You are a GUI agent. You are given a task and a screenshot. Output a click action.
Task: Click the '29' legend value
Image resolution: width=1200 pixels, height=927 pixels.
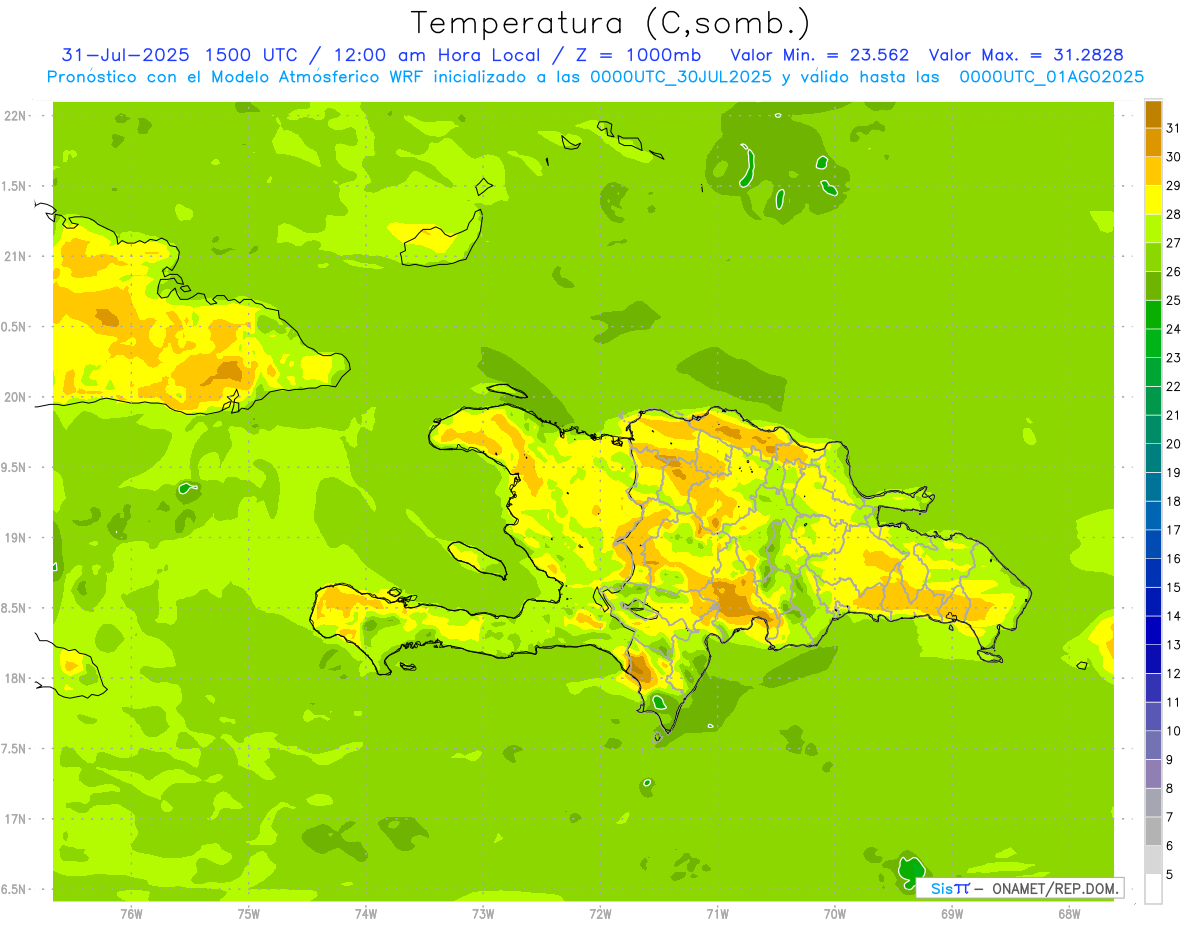point(1174,186)
